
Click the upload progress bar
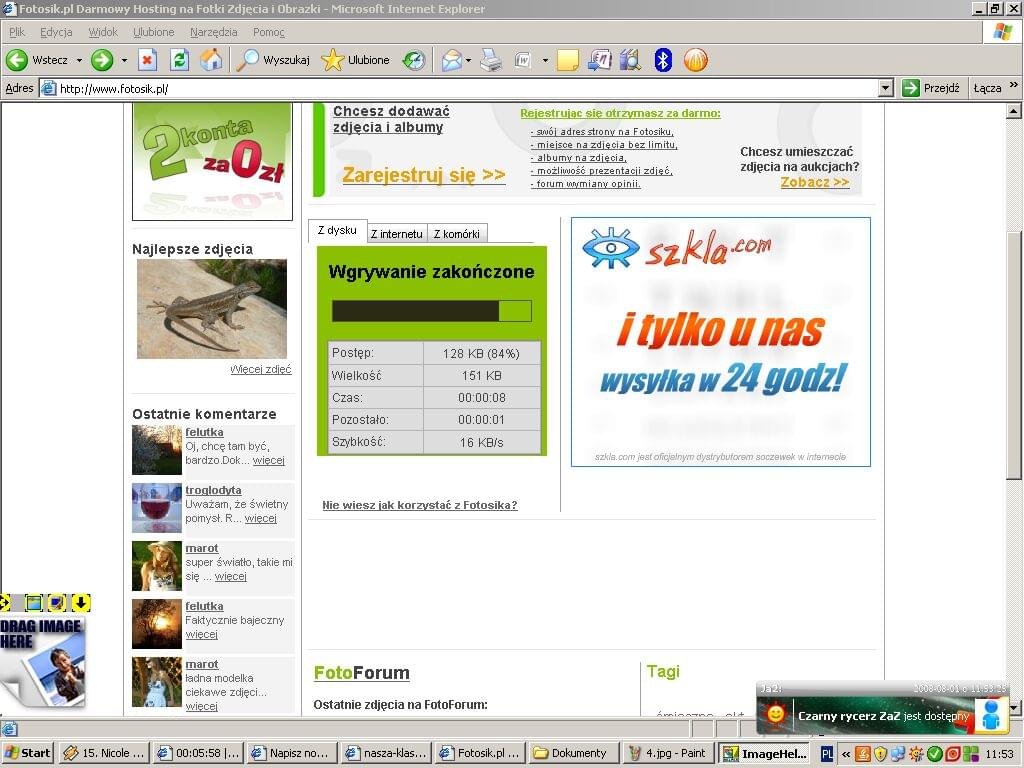tap(432, 311)
